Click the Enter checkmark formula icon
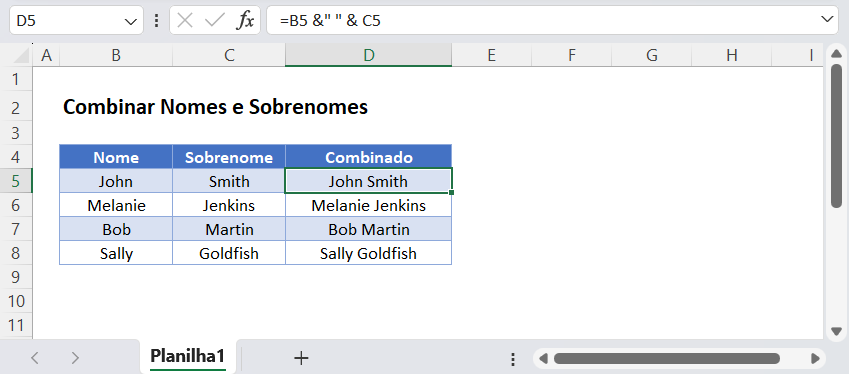This screenshot has height=374, width=849. [x=214, y=21]
